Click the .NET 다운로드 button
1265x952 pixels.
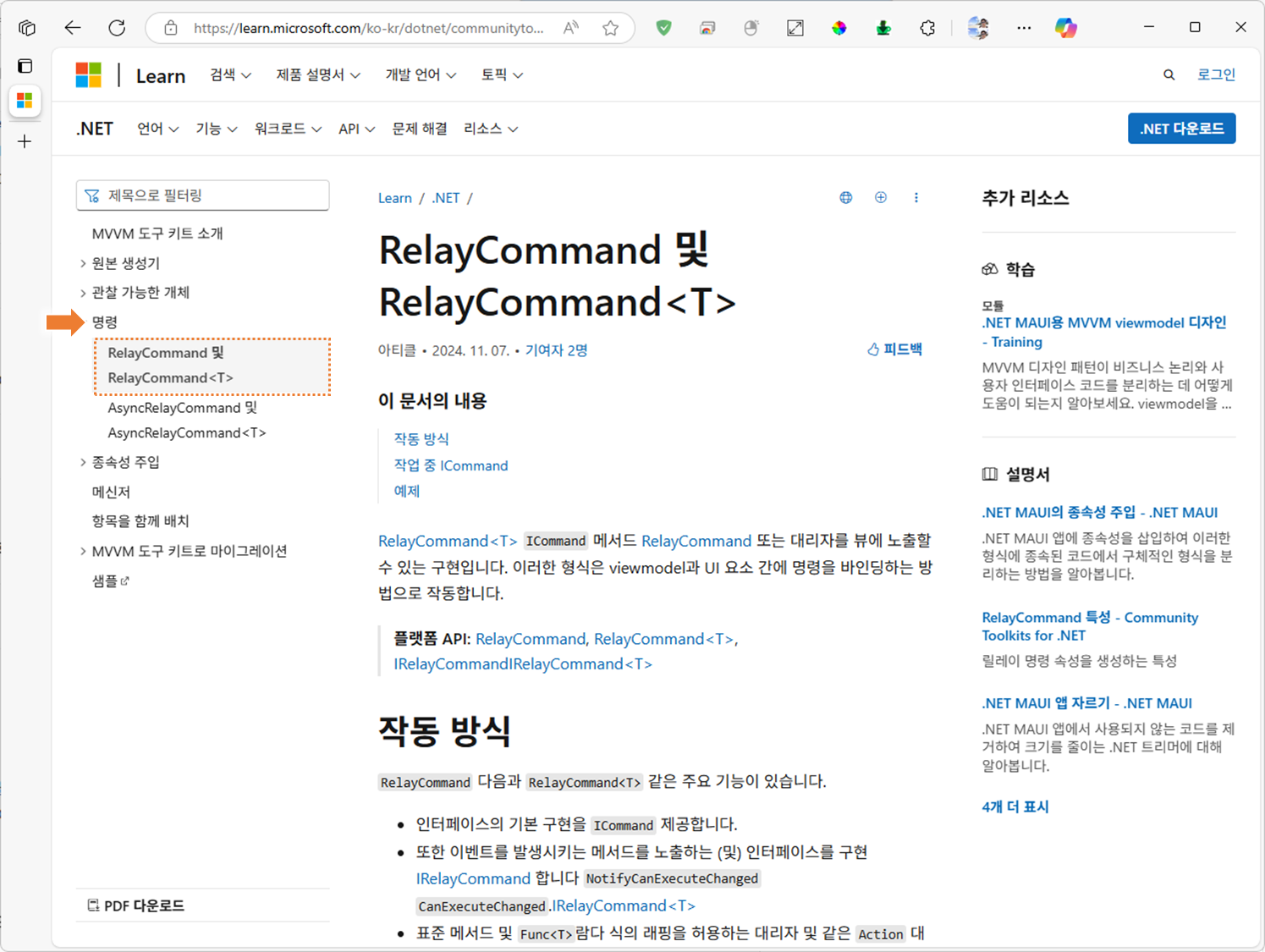click(1181, 129)
